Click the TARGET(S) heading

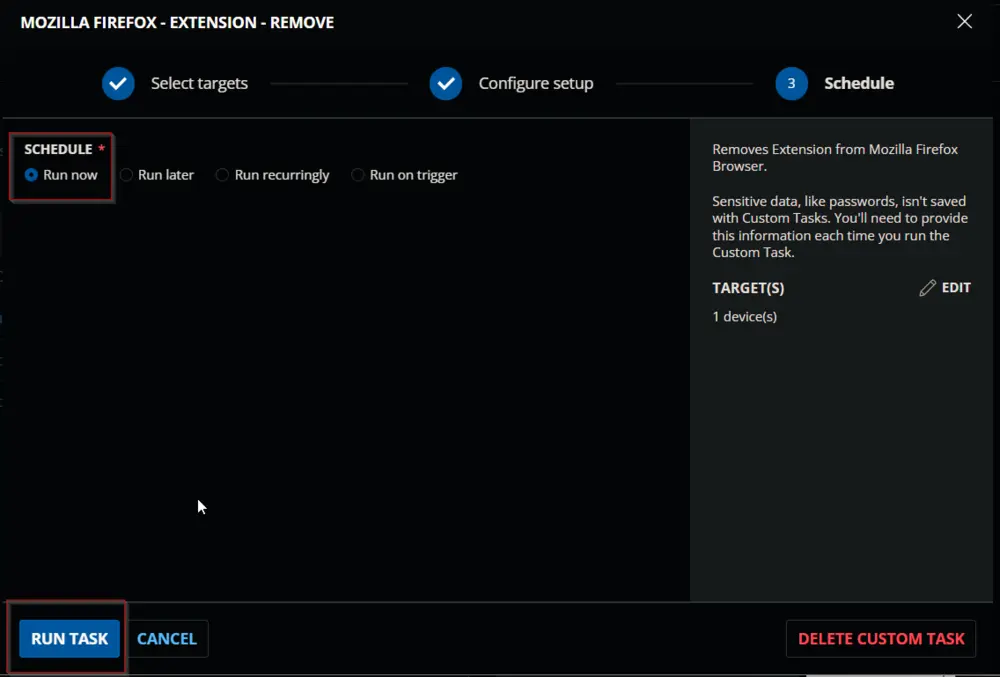pos(748,288)
